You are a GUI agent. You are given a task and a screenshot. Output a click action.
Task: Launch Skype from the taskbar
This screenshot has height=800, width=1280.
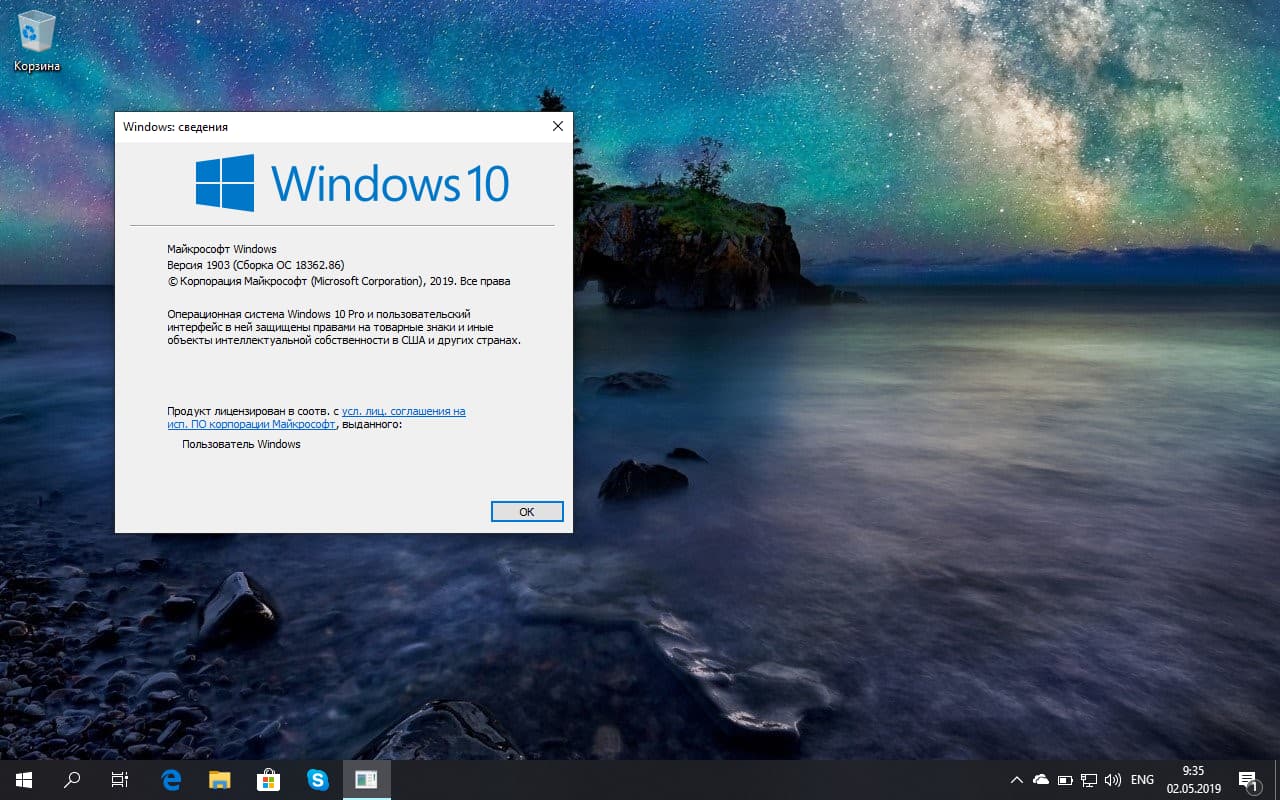point(317,779)
